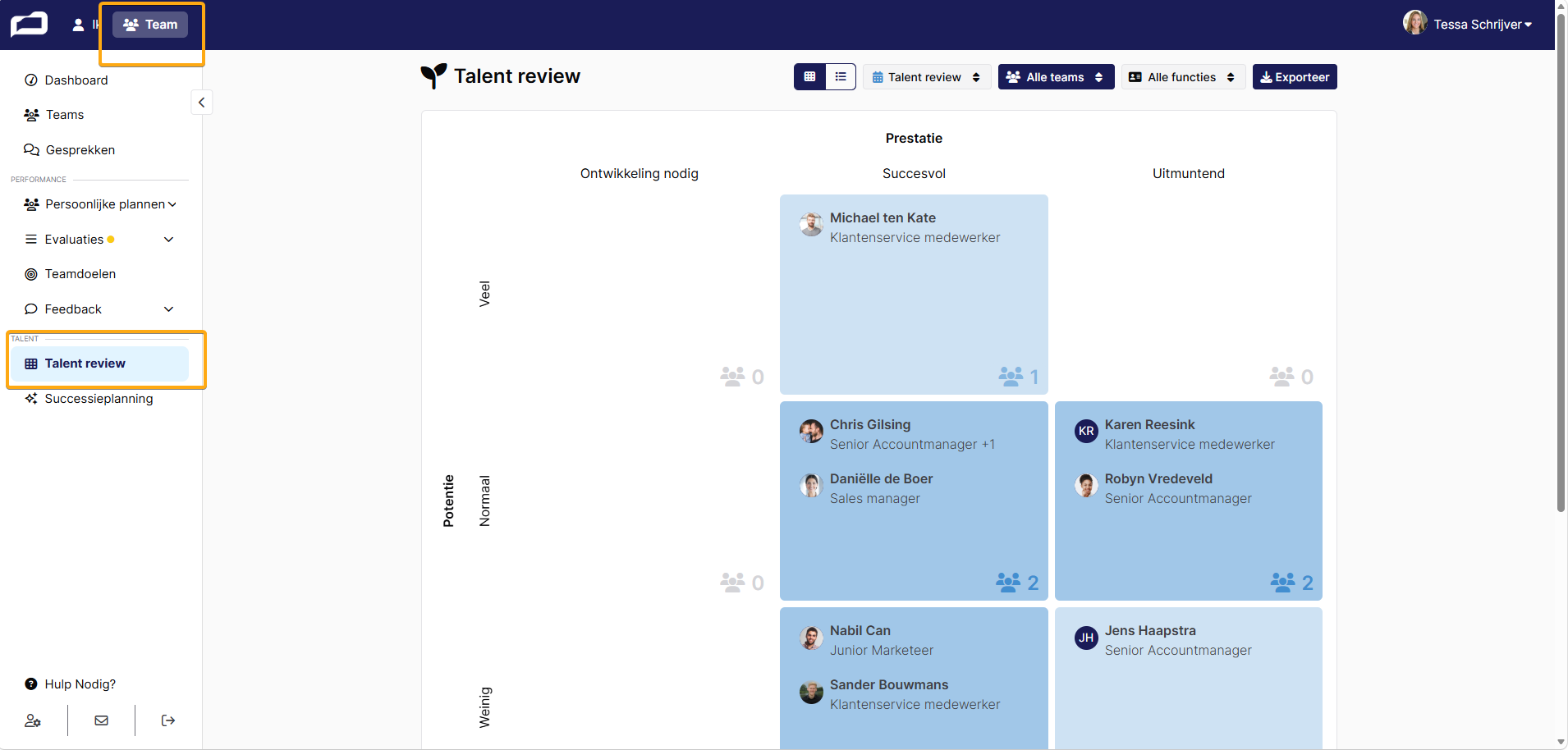The height and width of the screenshot is (750, 1568).
Task: Open Teamdoelen page
Action: tap(80, 274)
